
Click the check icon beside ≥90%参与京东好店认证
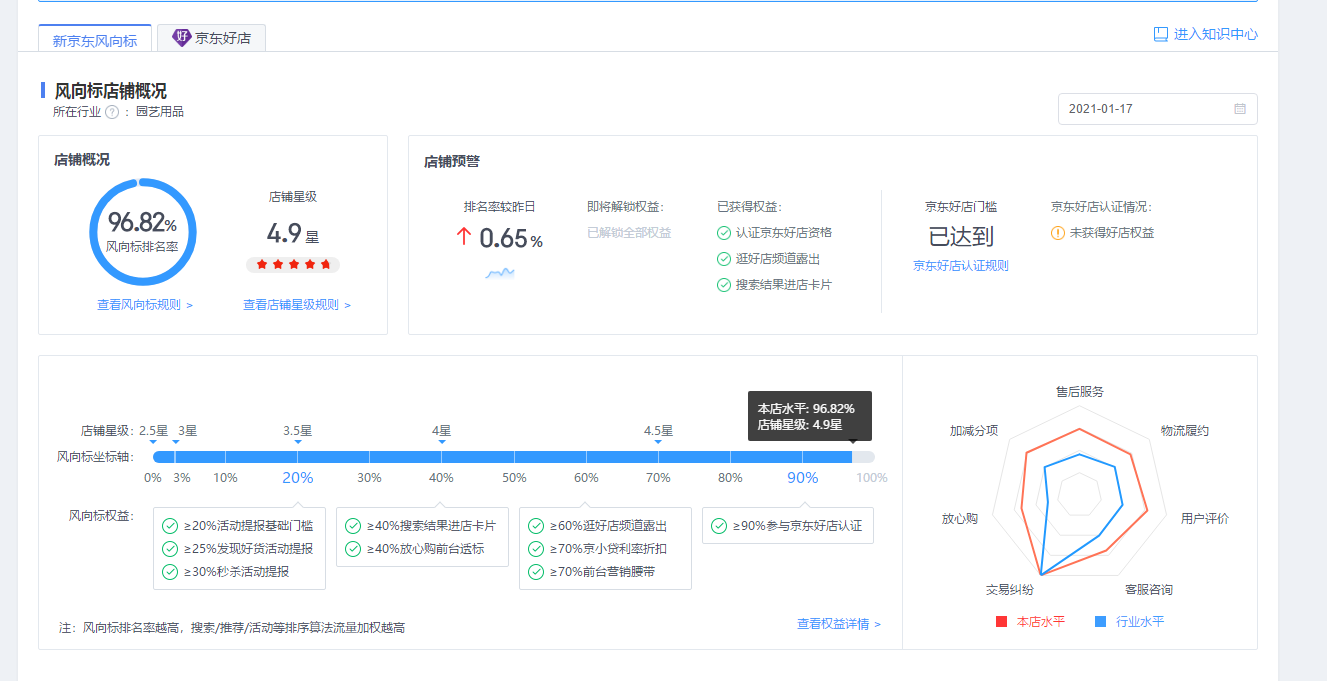coord(719,526)
